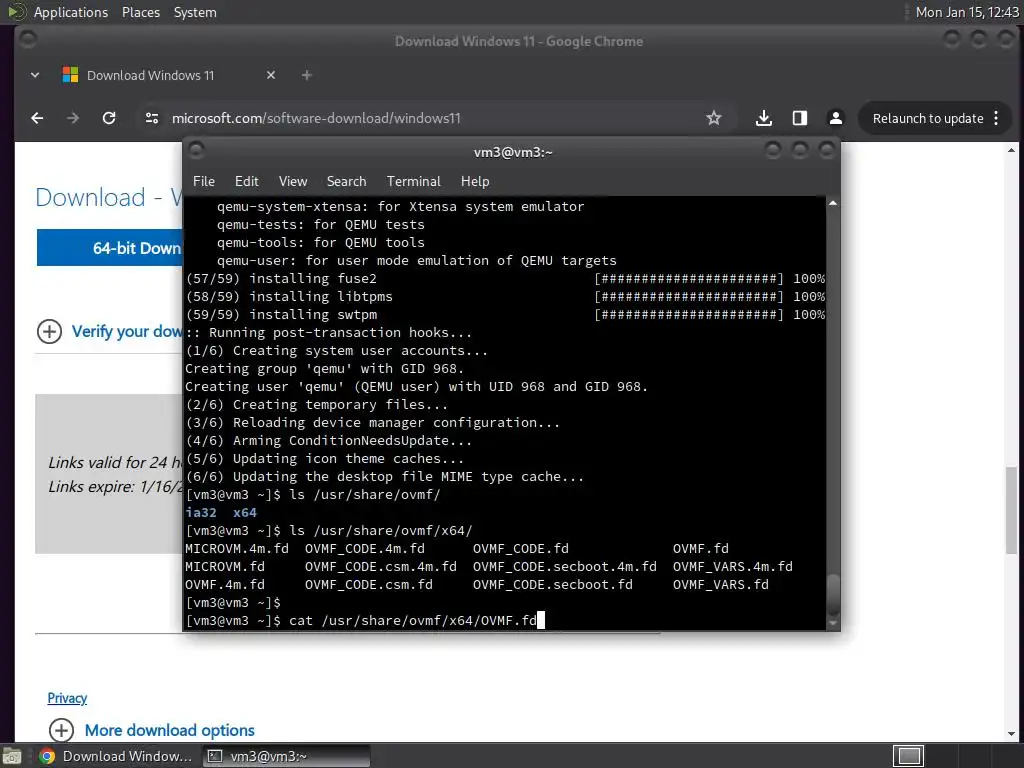1024x768 pixels.
Task: Toggle Chrome side panel icon
Action: tap(799, 118)
